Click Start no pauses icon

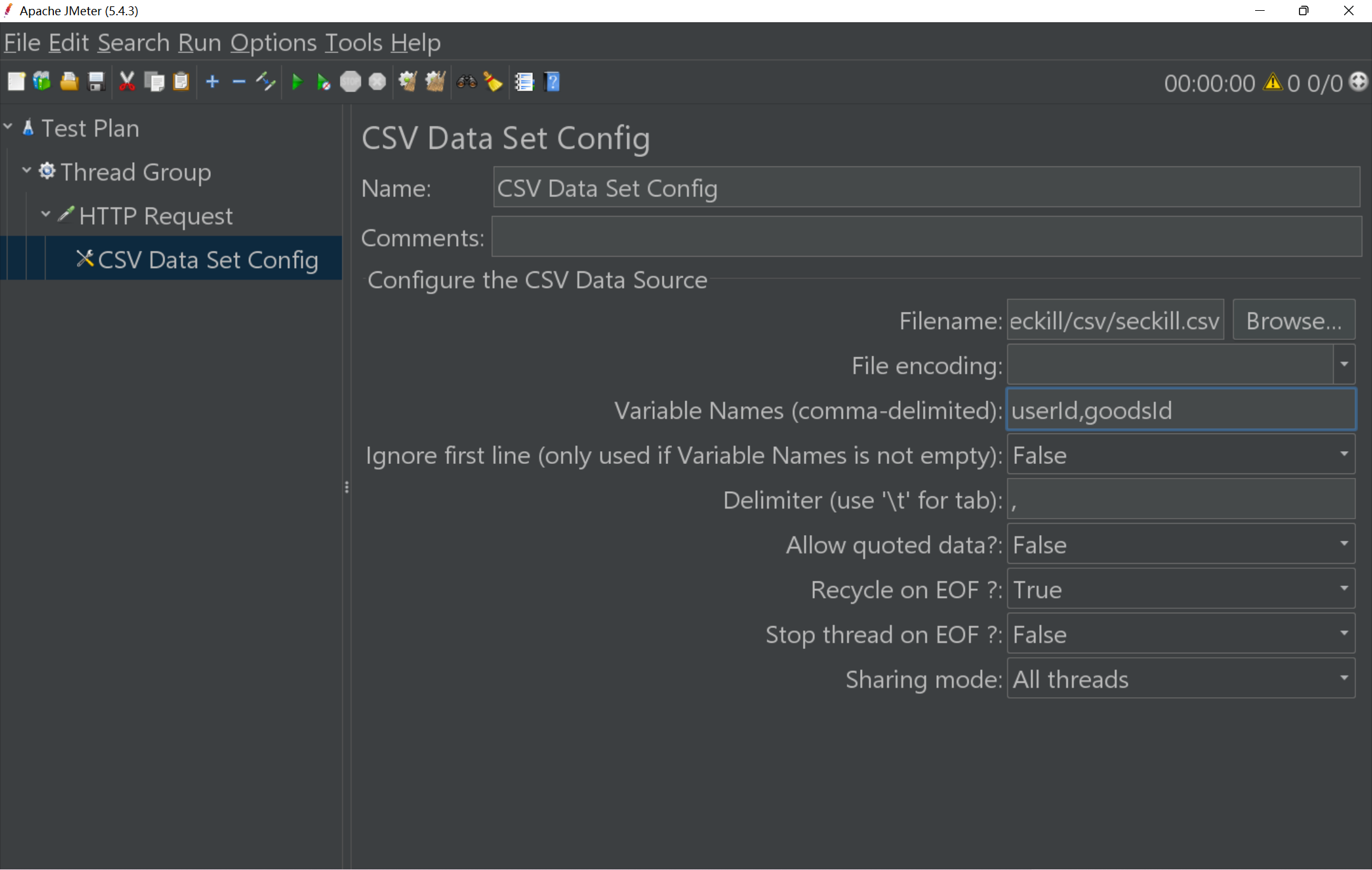pyautogui.click(x=323, y=82)
